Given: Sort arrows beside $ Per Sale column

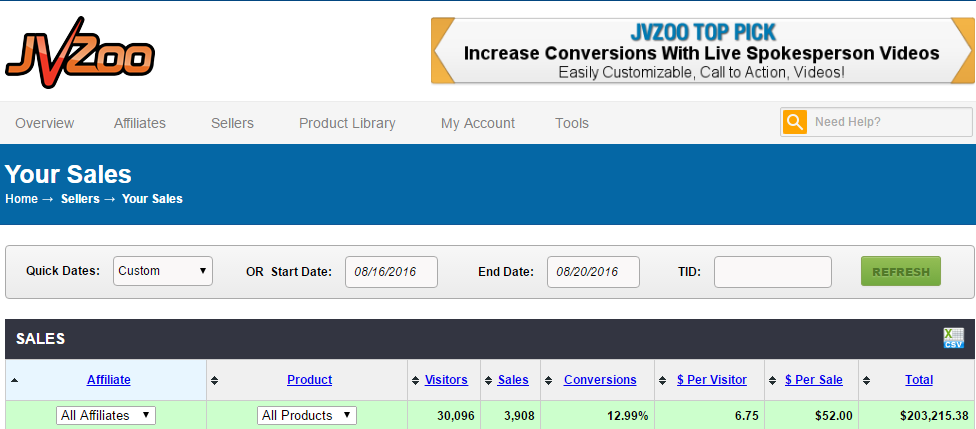Looking at the screenshot, I should coord(773,380).
